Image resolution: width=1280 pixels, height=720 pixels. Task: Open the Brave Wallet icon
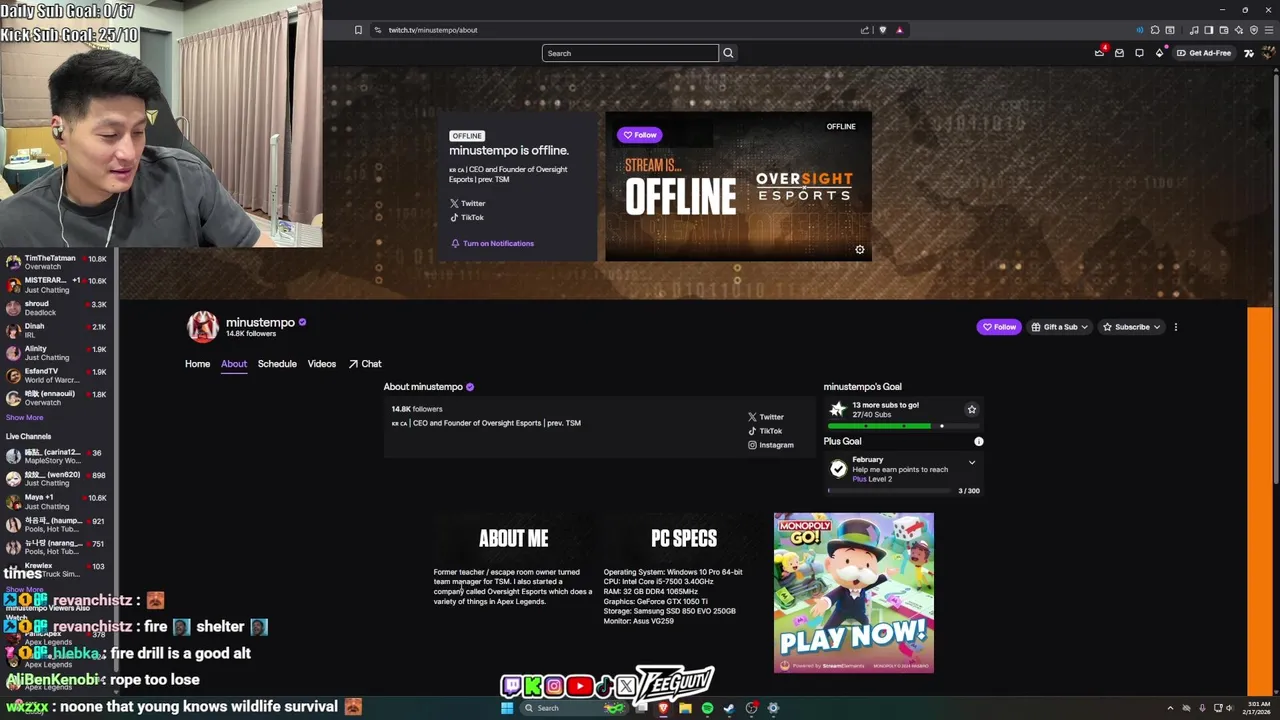click(x=1223, y=30)
